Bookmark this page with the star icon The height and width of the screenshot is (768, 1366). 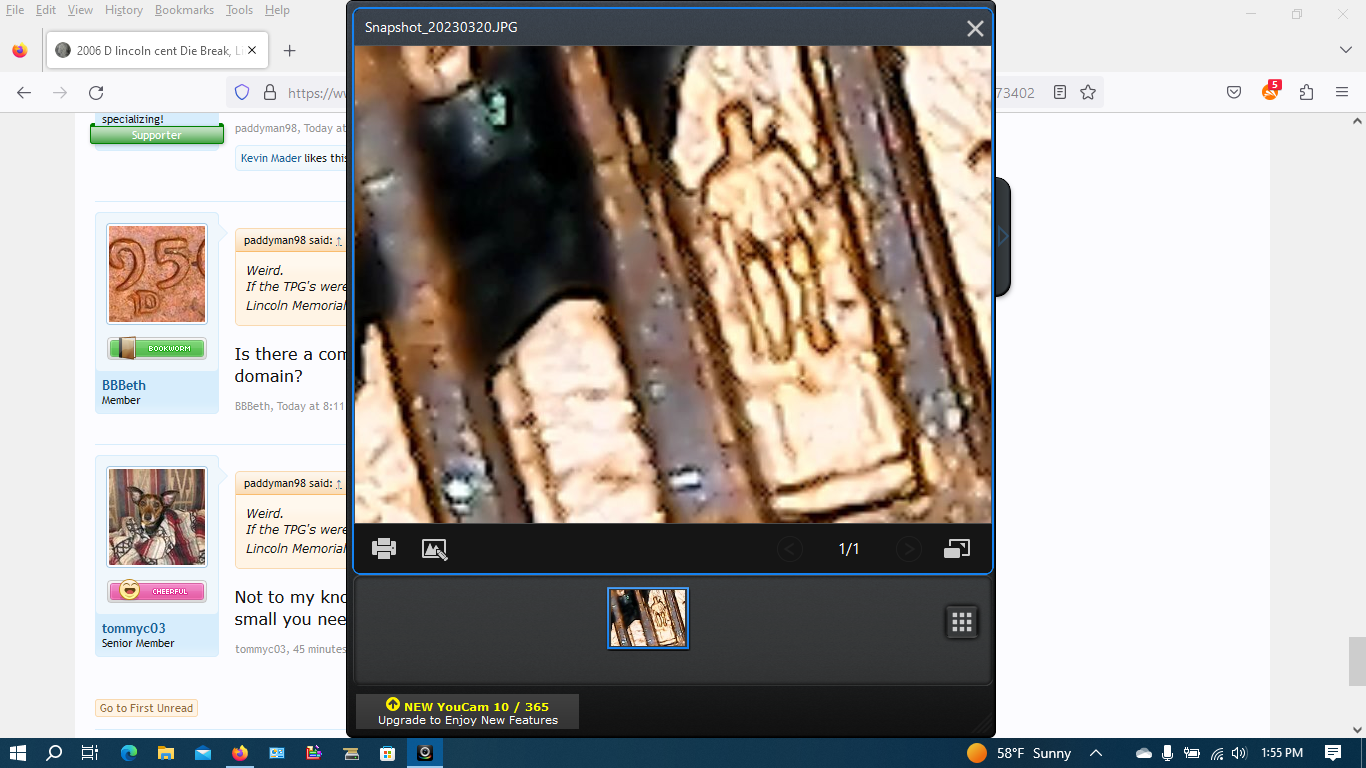coord(1088,92)
